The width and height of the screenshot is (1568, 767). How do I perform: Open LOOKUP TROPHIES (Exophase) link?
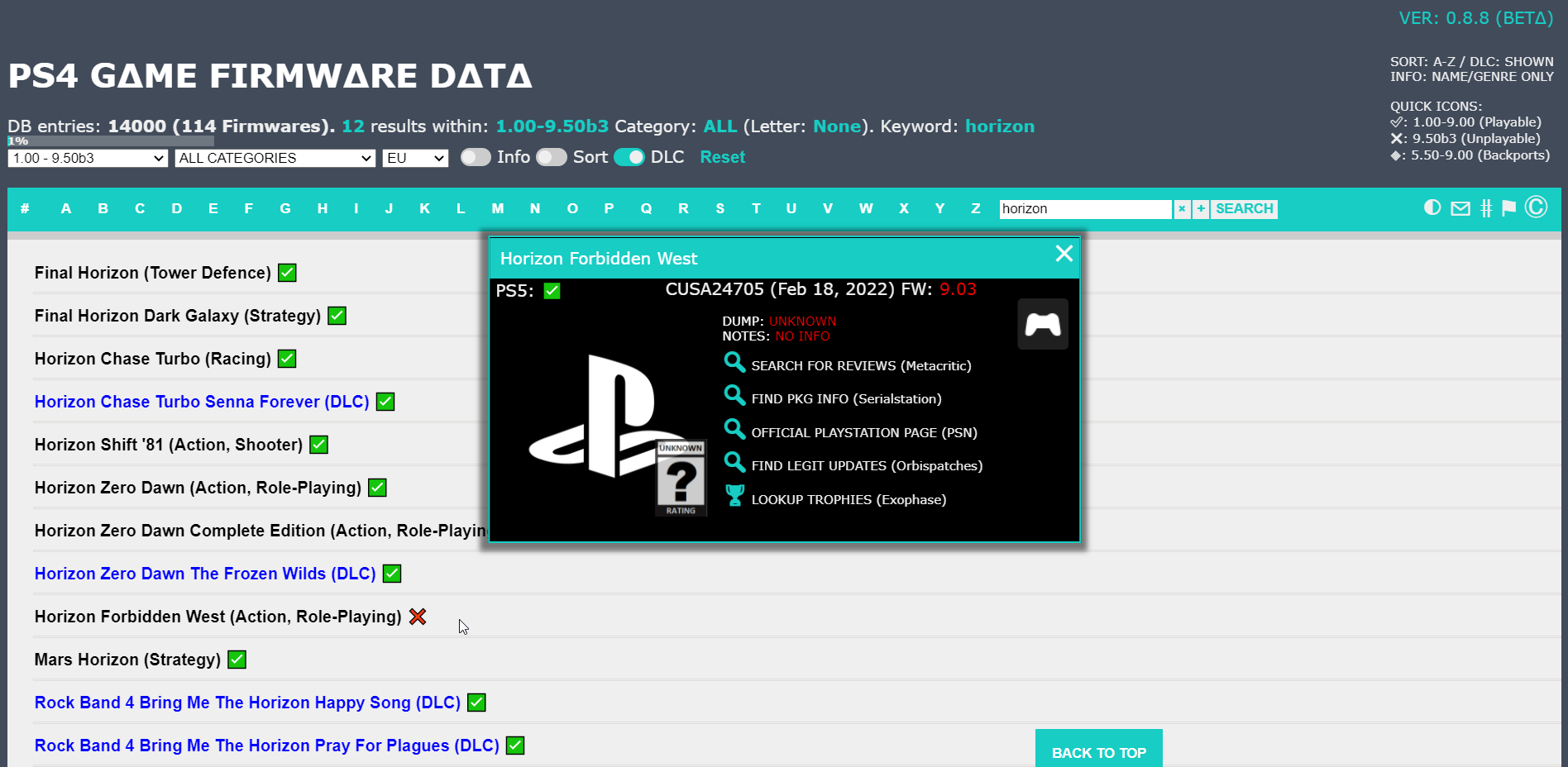849,499
